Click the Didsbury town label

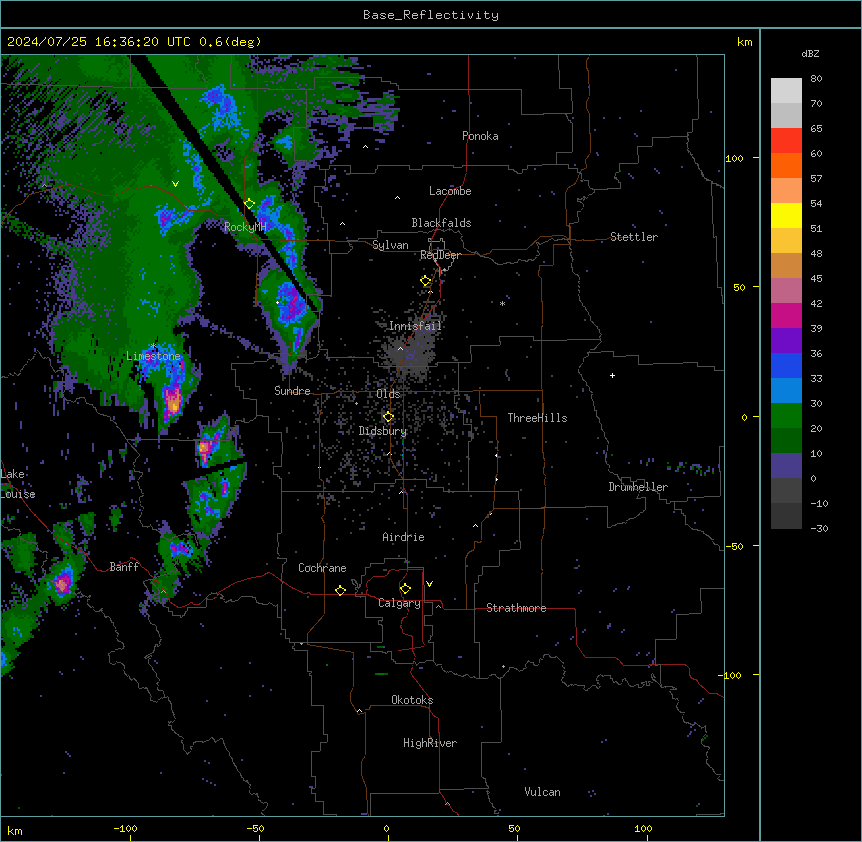click(383, 431)
